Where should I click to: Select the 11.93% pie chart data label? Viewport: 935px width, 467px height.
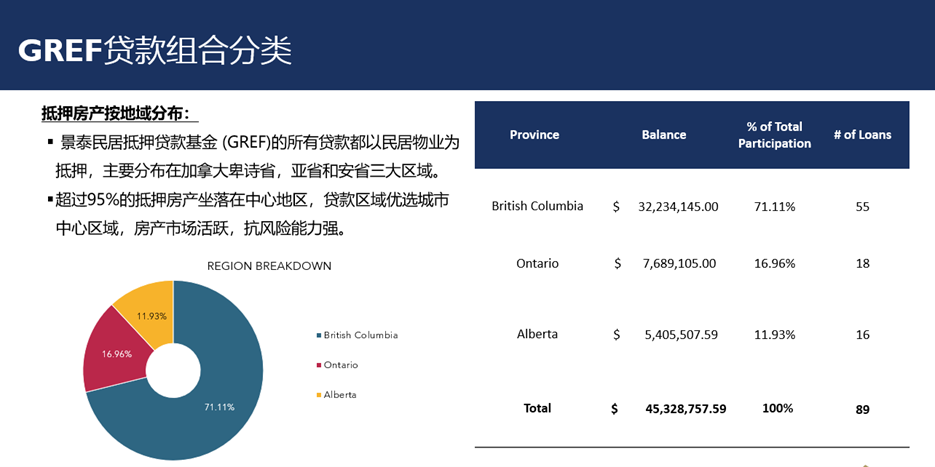151,316
